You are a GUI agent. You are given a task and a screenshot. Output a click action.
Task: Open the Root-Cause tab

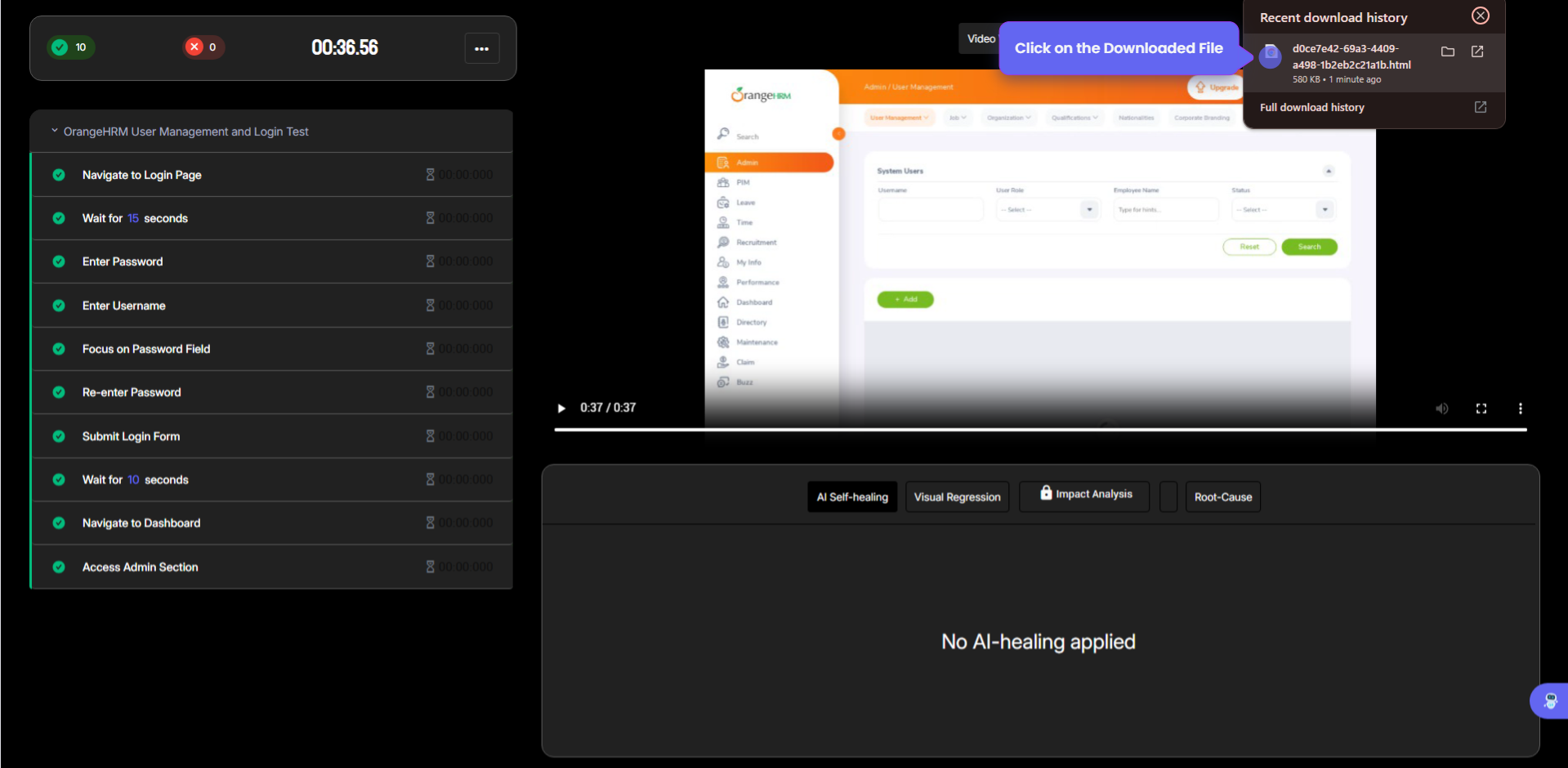(1222, 497)
